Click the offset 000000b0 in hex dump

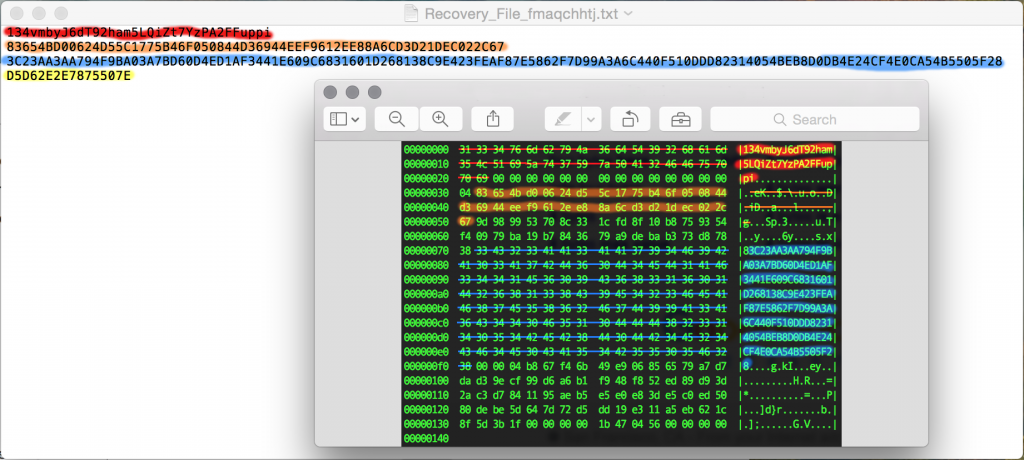pyautogui.click(x=426, y=308)
